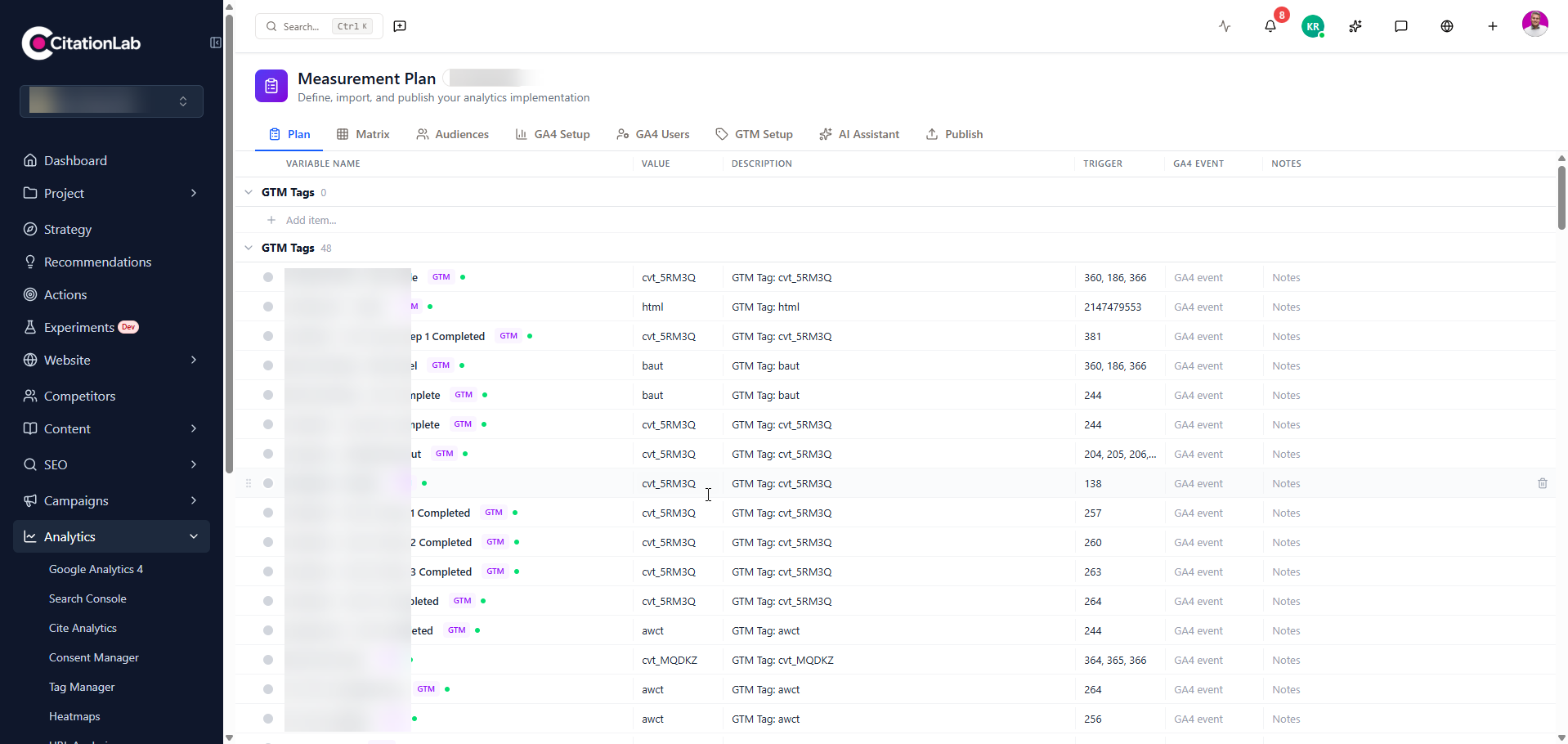The width and height of the screenshot is (1568, 744).
Task: Open the feedback message icon beside search
Action: tap(400, 26)
